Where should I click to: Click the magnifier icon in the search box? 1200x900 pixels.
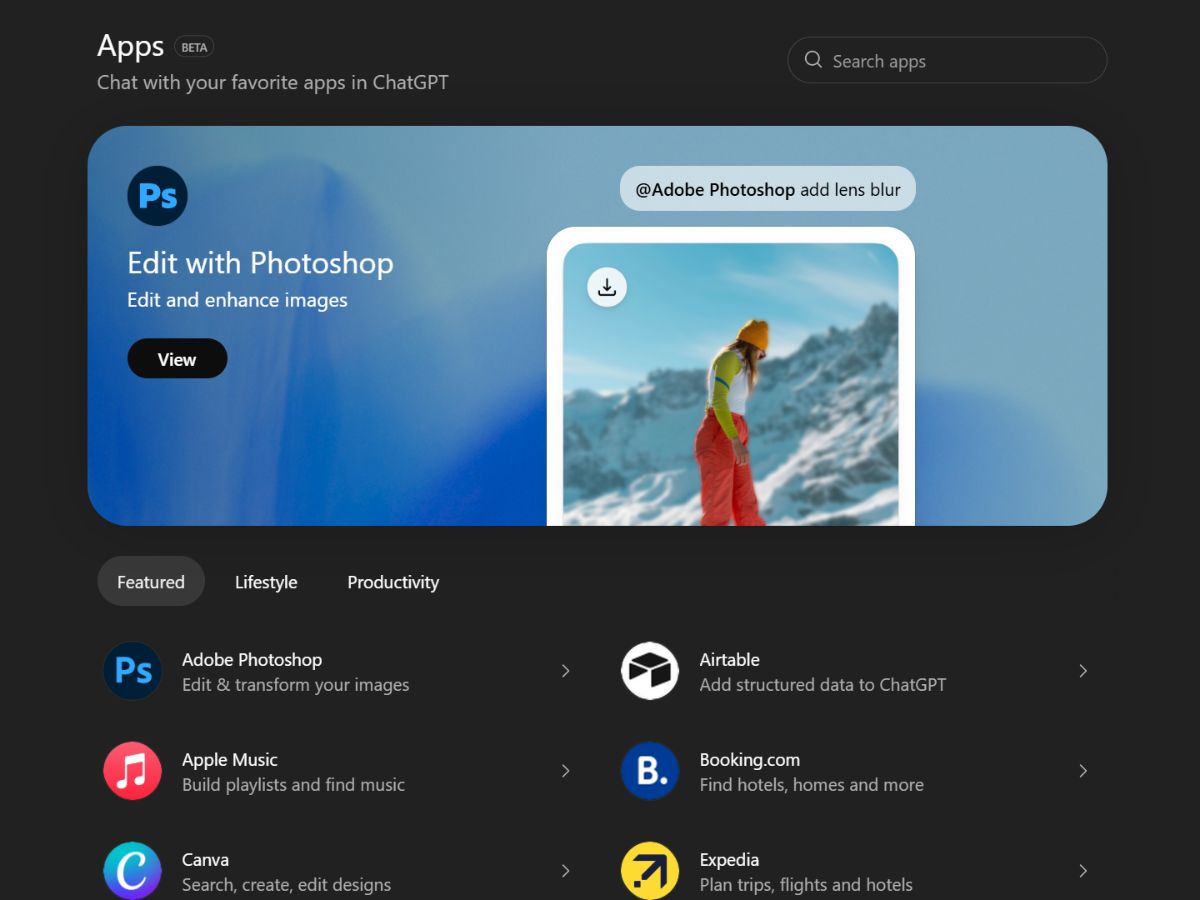[813, 60]
